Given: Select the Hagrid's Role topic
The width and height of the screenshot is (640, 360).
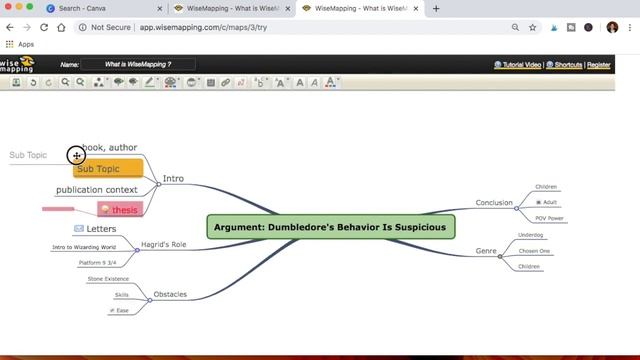Looking at the screenshot, I should 163,244.
